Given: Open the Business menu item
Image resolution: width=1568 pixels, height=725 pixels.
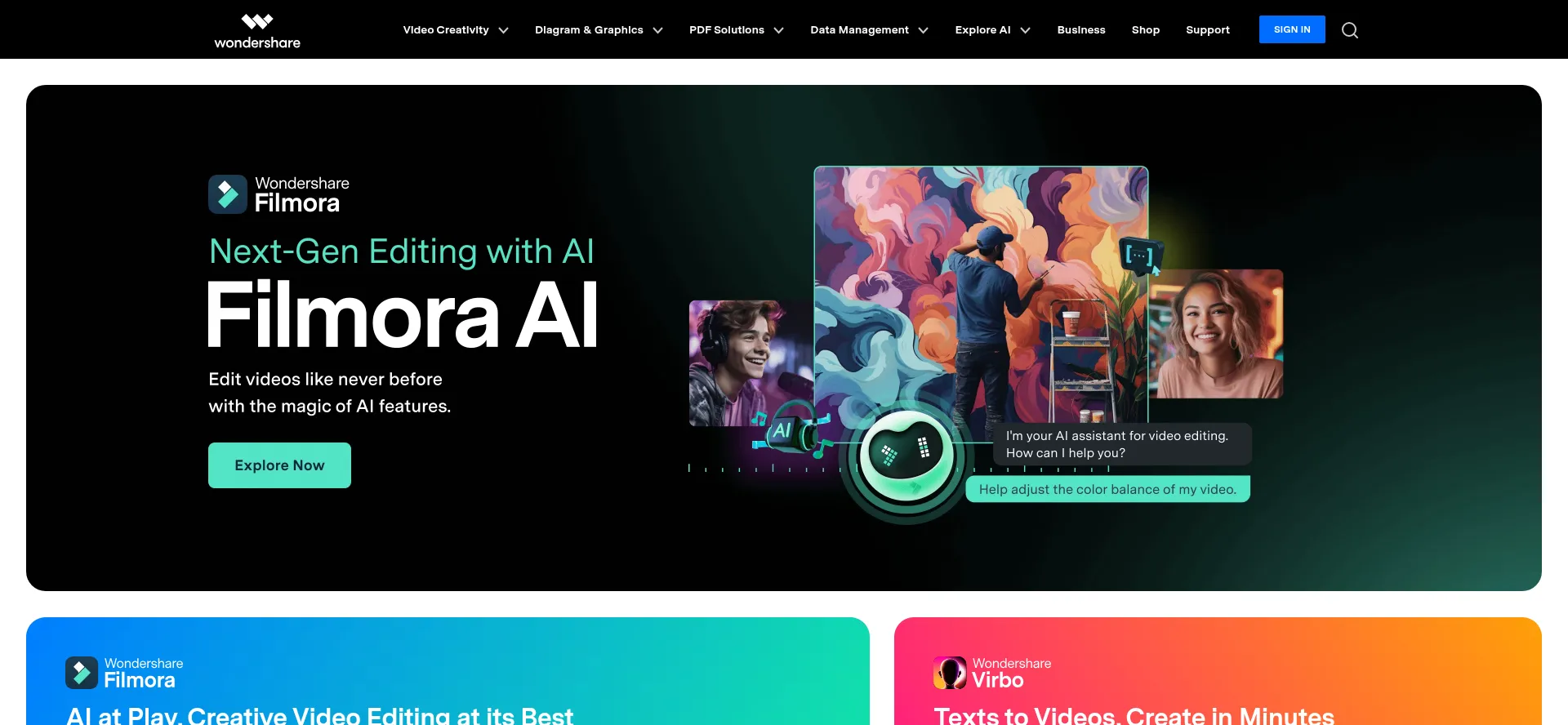Looking at the screenshot, I should [1081, 30].
